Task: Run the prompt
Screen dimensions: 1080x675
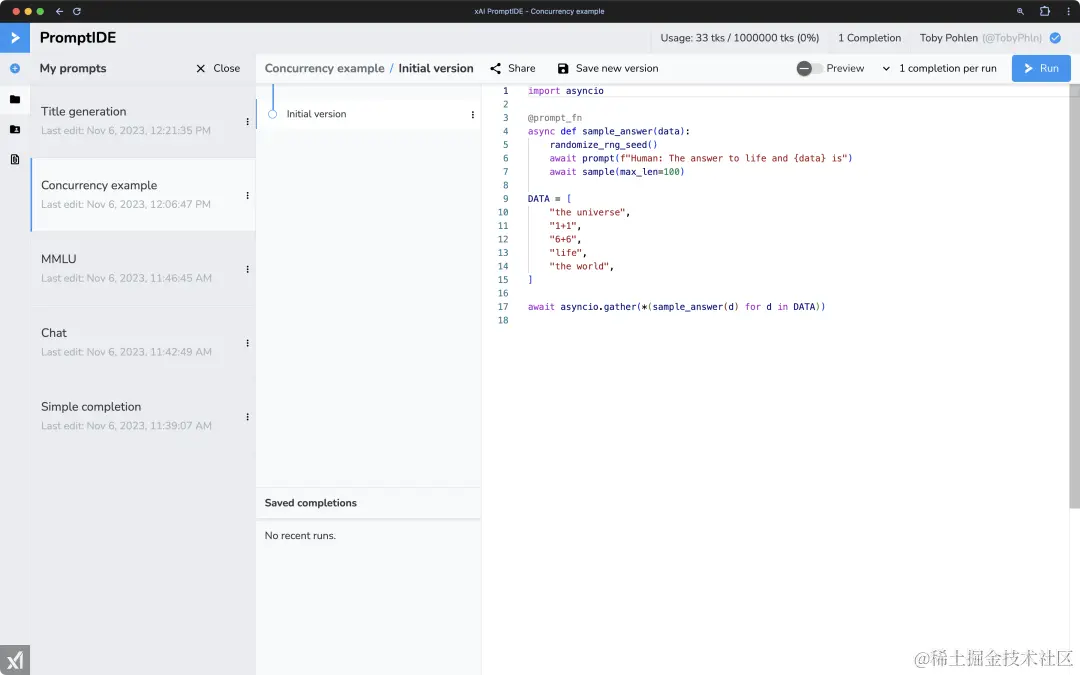Action: [1041, 68]
